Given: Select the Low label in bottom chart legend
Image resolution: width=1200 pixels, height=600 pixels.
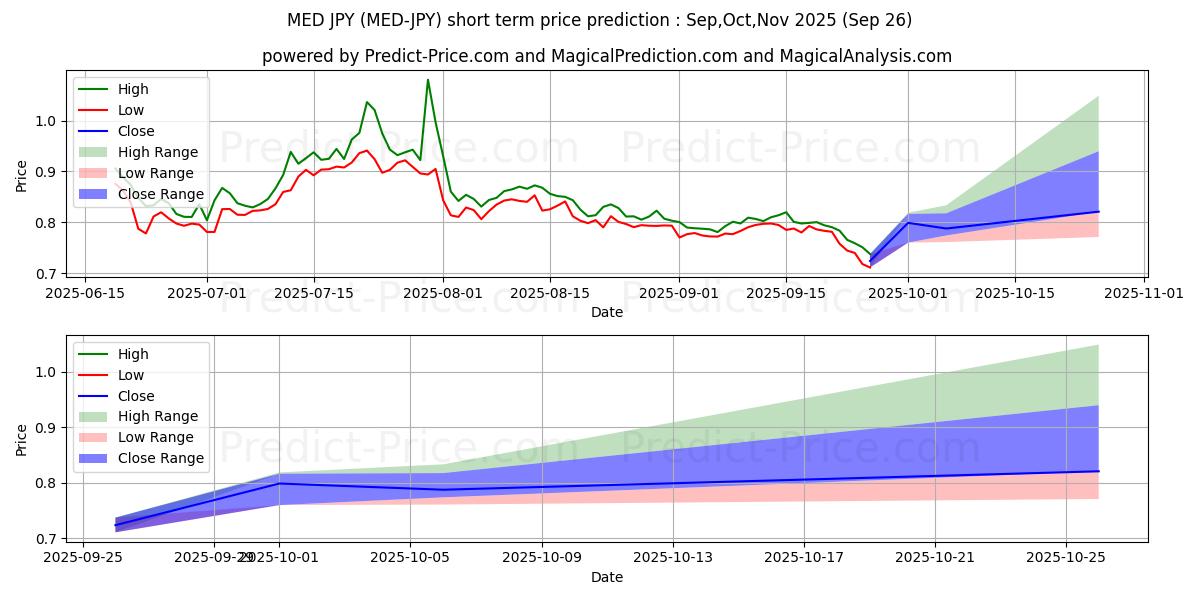Looking at the screenshot, I should (x=131, y=375).
